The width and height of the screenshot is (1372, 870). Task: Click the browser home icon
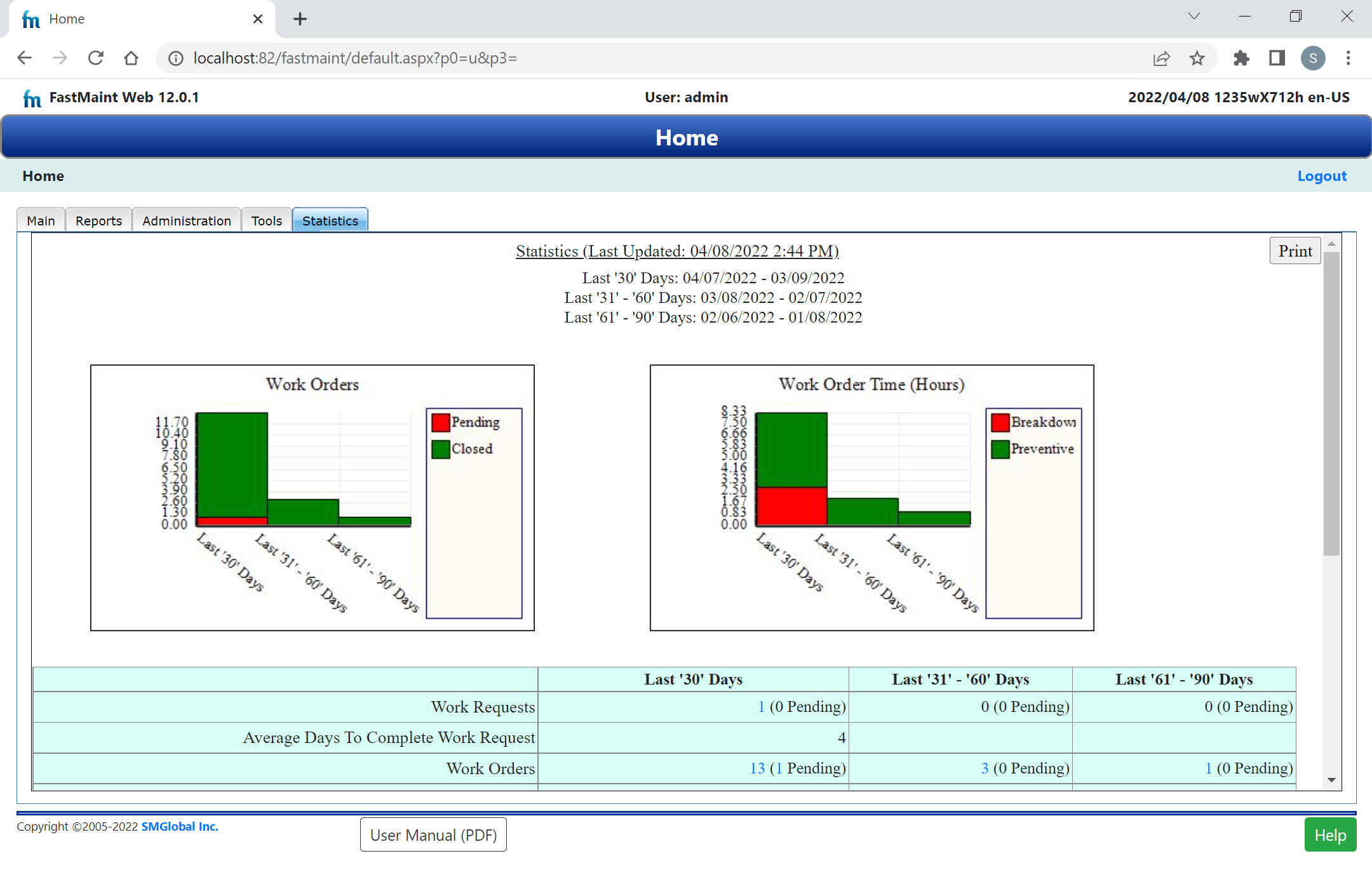click(131, 58)
